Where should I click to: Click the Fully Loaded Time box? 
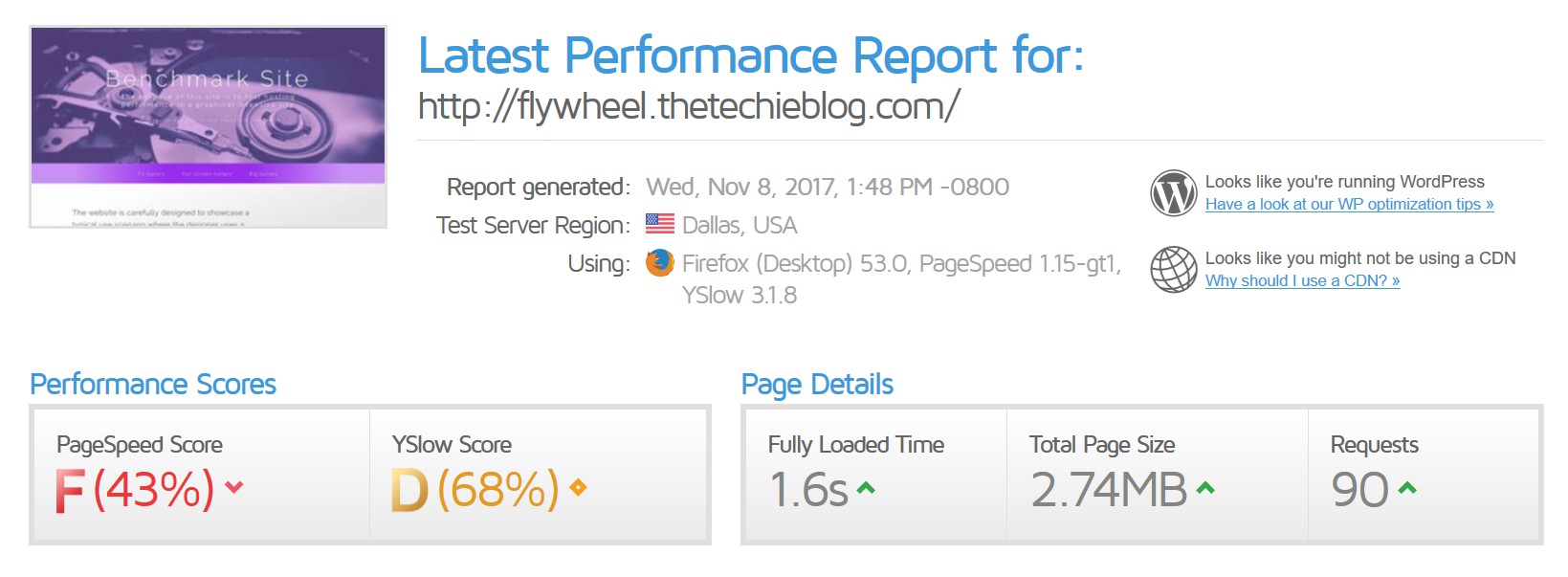click(x=875, y=476)
